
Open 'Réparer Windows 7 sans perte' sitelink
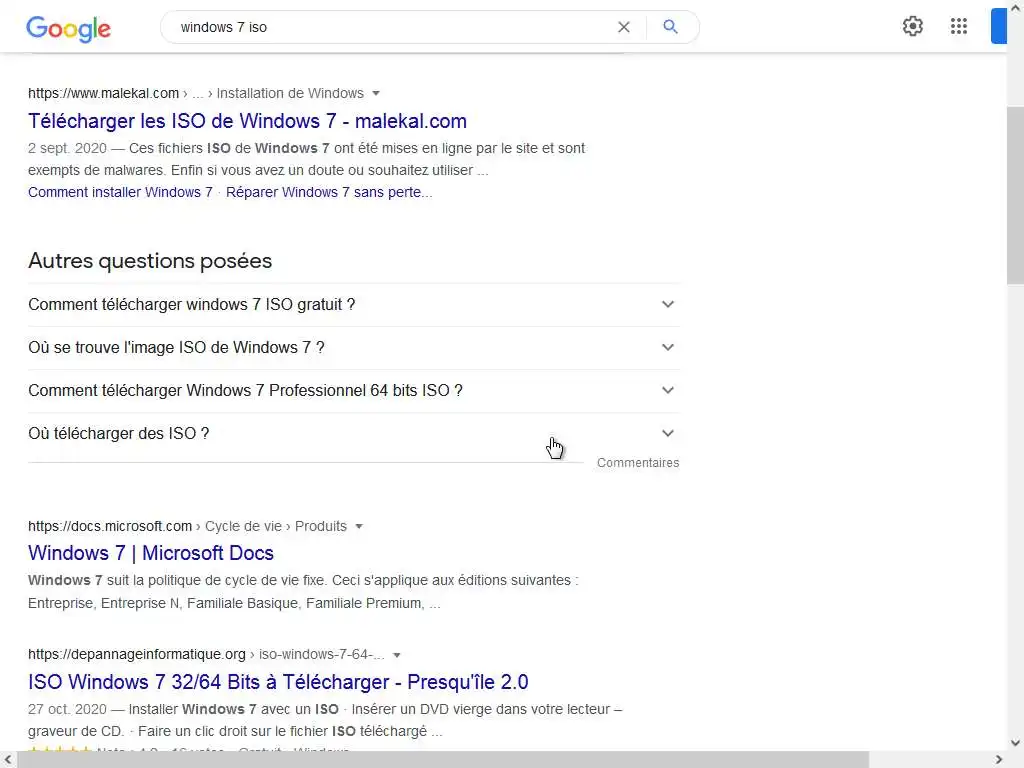tap(328, 192)
